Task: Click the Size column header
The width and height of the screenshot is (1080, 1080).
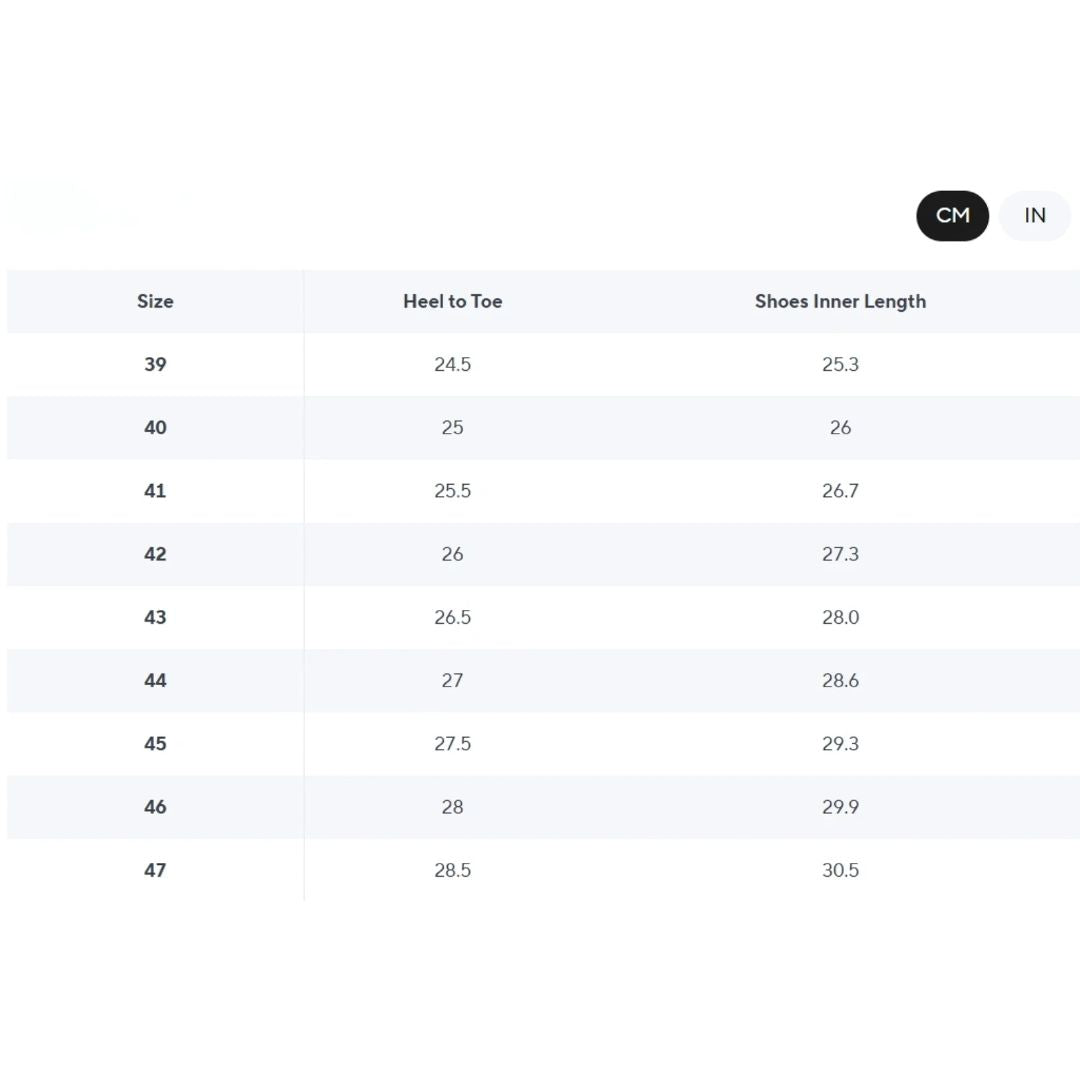Action: [155, 301]
